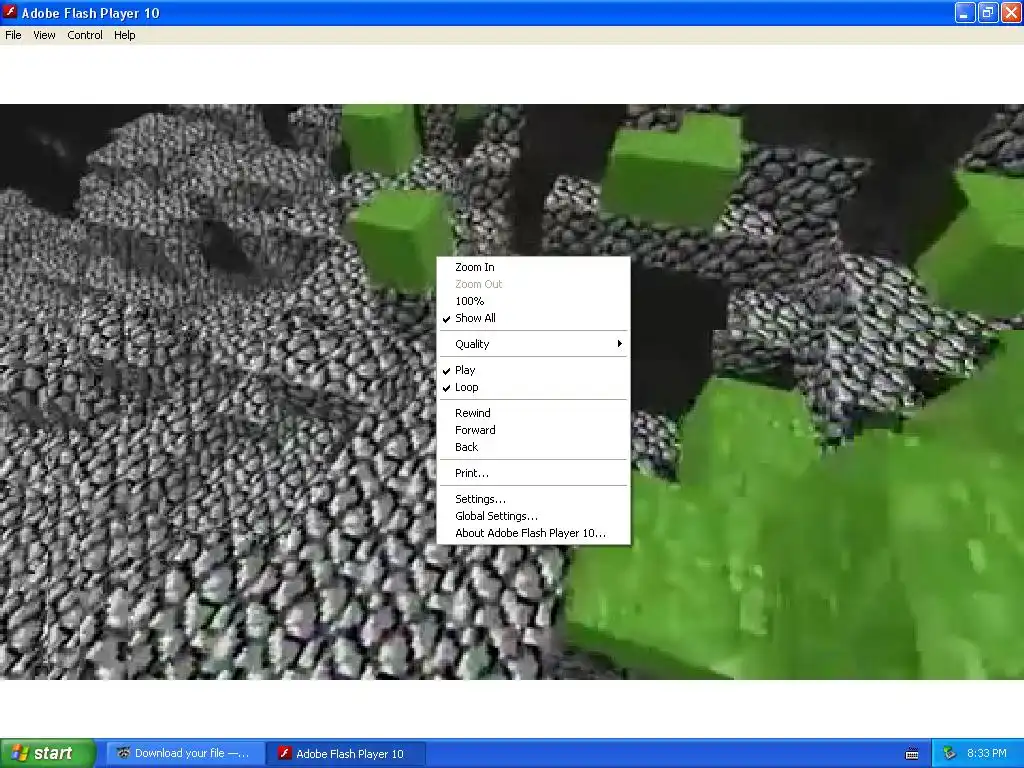
Task: Toggle the Show All checked option
Action: pyautogui.click(x=534, y=318)
